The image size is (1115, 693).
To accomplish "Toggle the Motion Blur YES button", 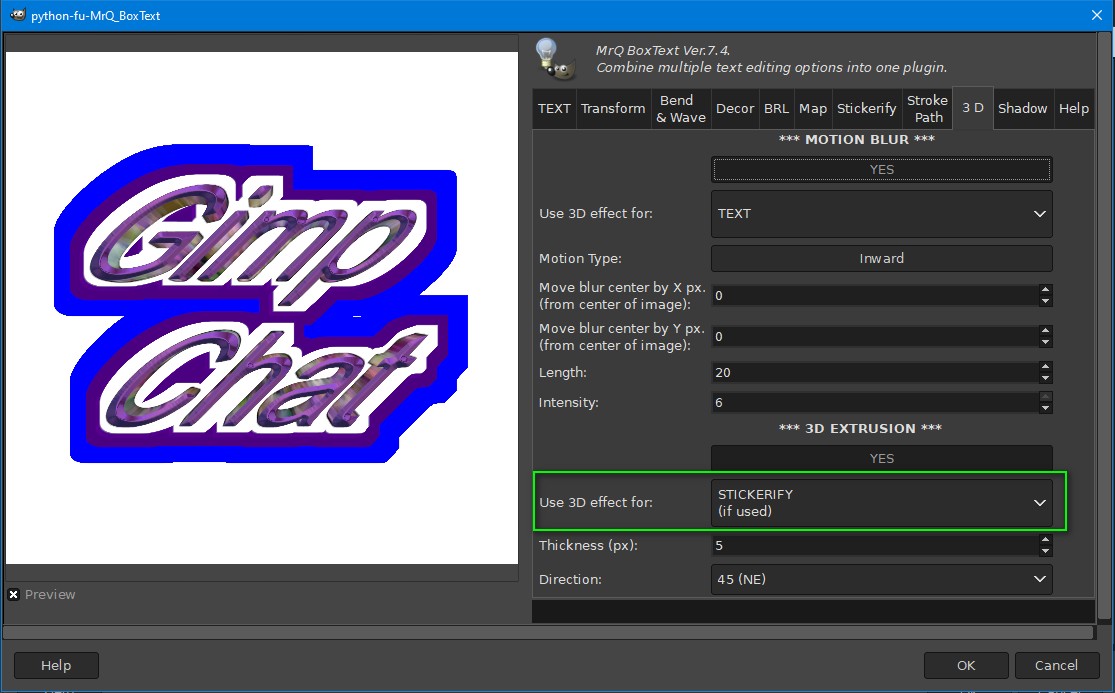I will (x=882, y=169).
